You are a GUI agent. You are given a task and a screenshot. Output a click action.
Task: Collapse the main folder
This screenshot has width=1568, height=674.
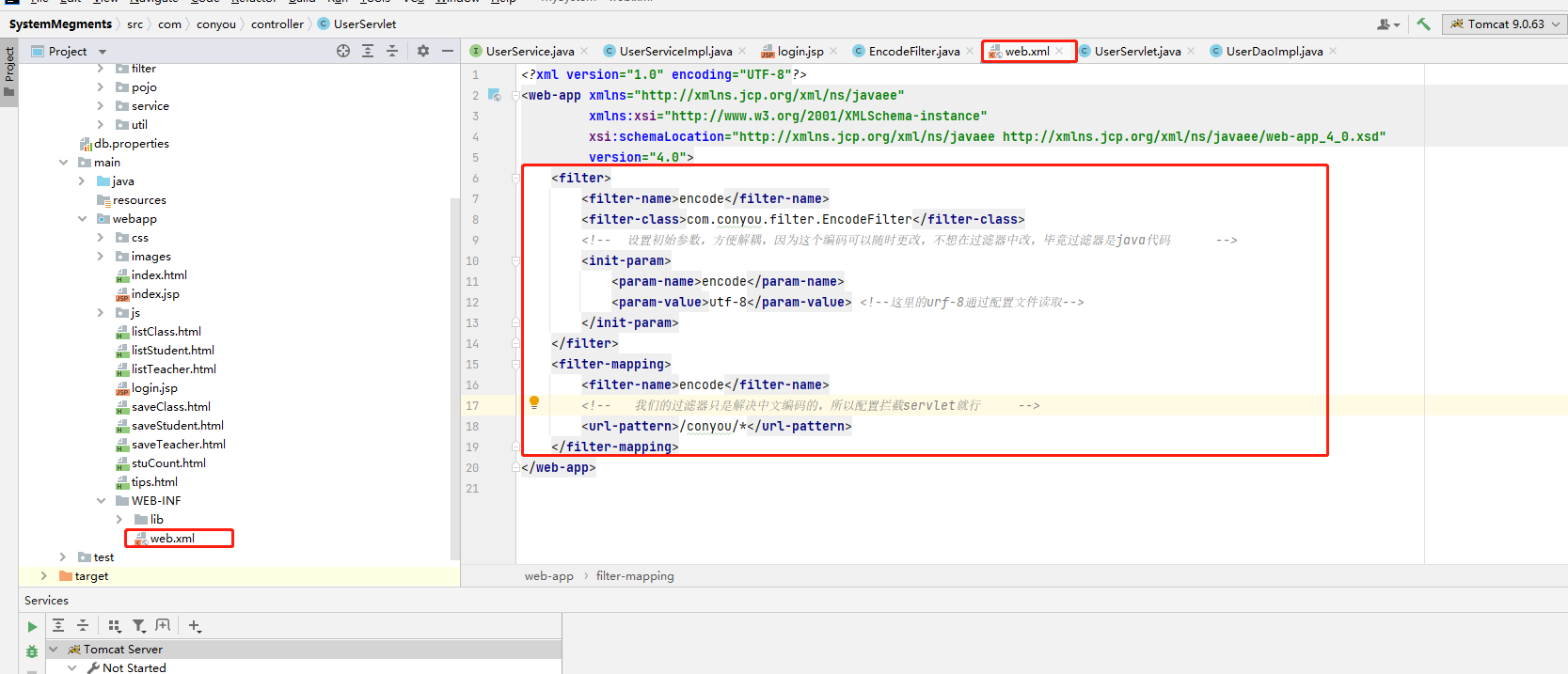[63, 163]
